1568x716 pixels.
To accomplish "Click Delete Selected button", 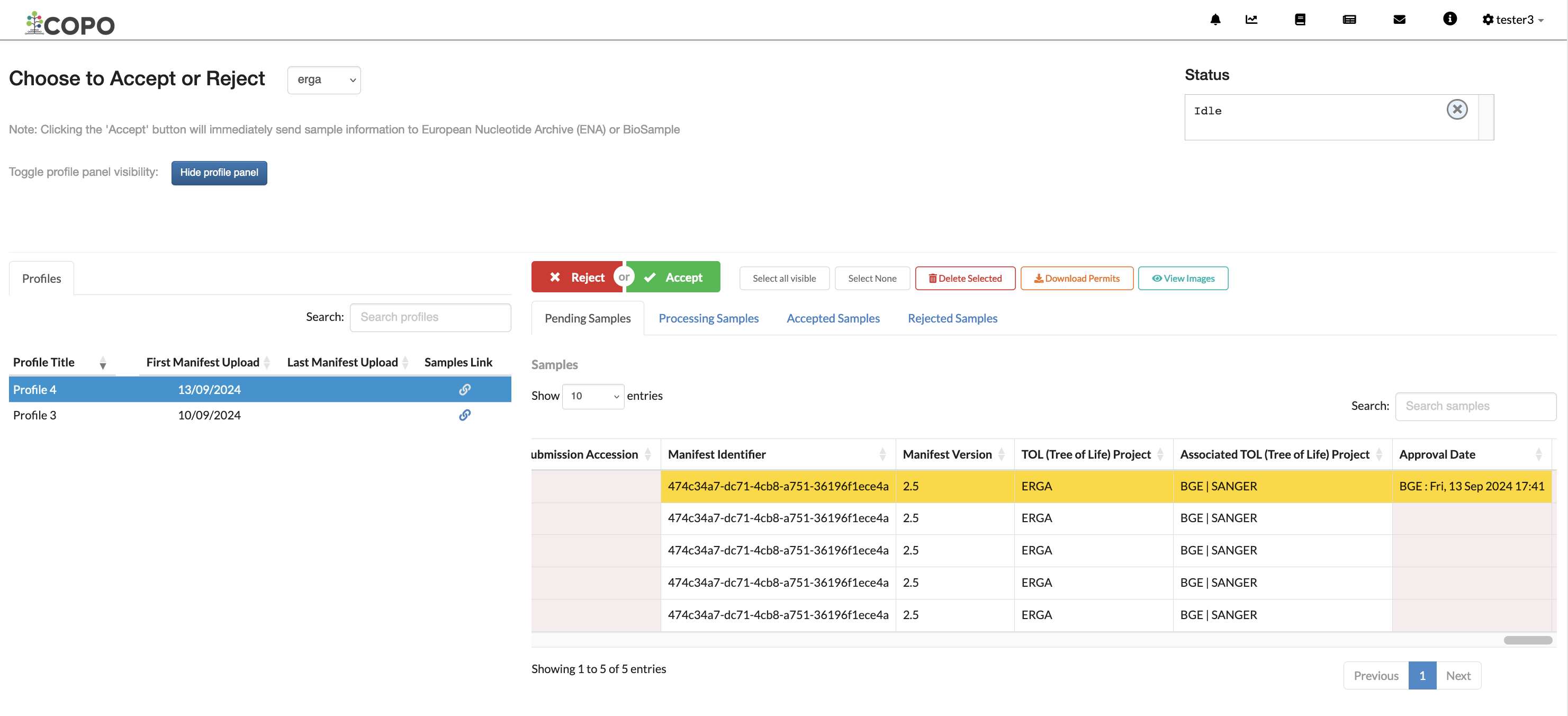I will [x=965, y=278].
